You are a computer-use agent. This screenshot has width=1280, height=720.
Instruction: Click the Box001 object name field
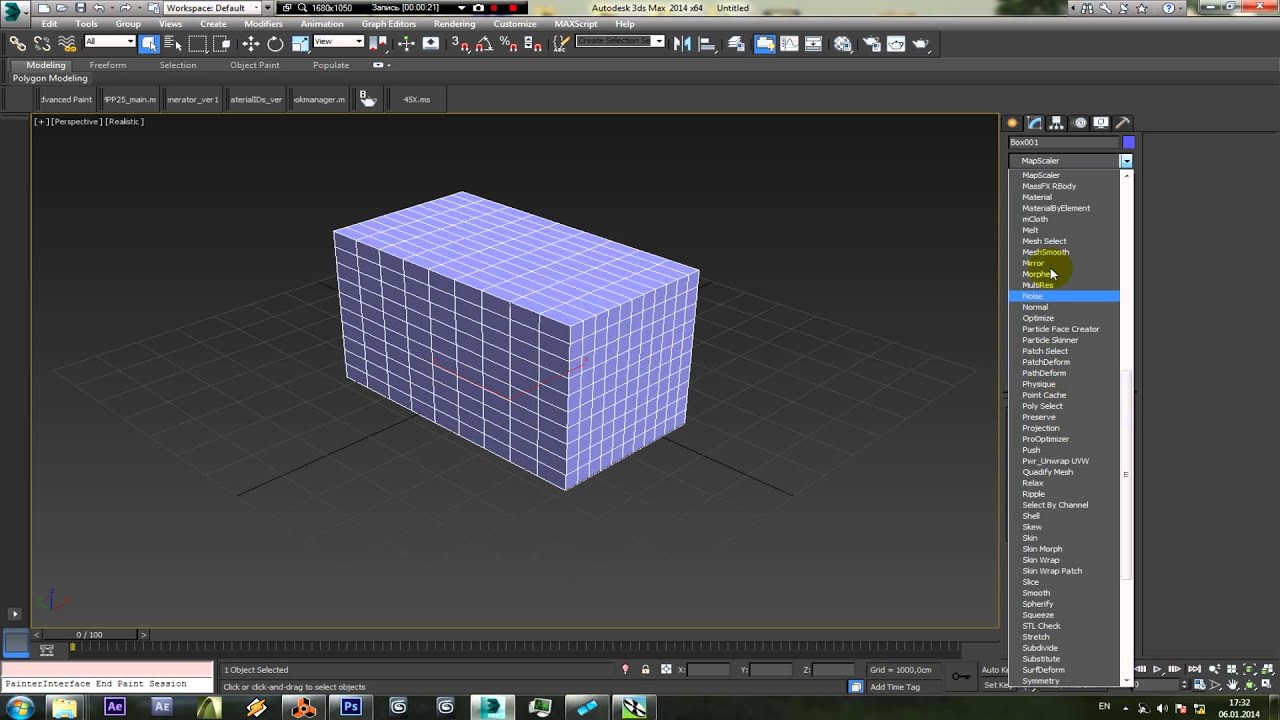[1064, 143]
